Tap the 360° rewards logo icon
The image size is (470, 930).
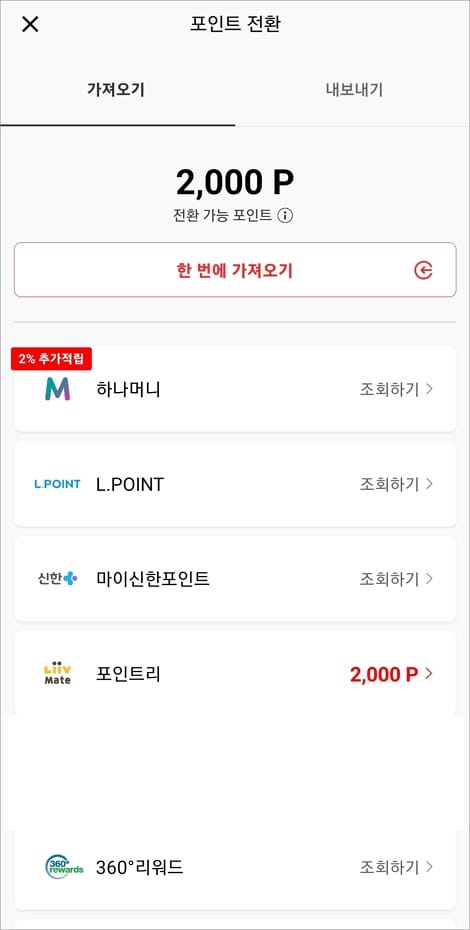click(x=64, y=867)
